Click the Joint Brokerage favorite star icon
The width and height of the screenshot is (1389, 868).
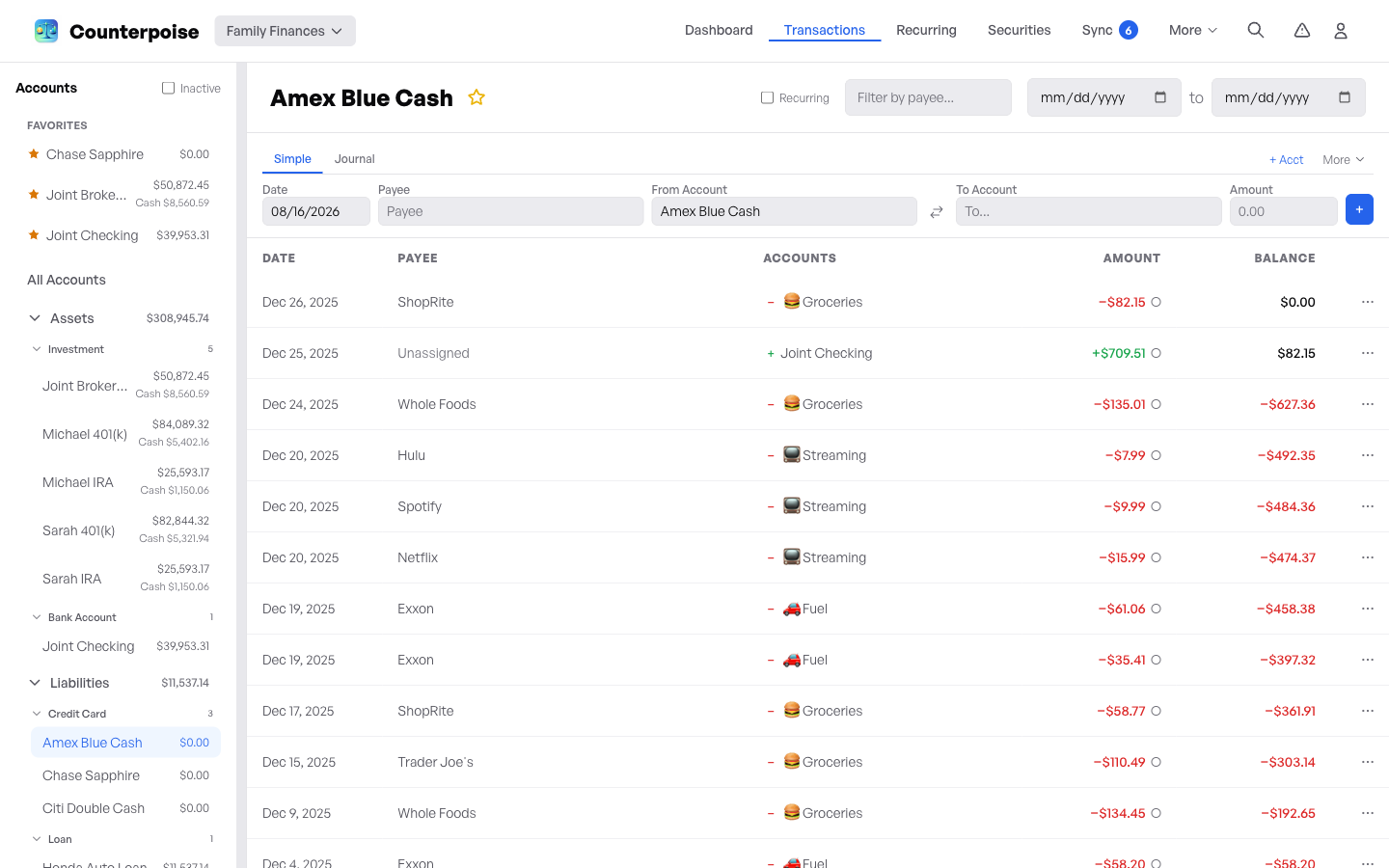34,194
